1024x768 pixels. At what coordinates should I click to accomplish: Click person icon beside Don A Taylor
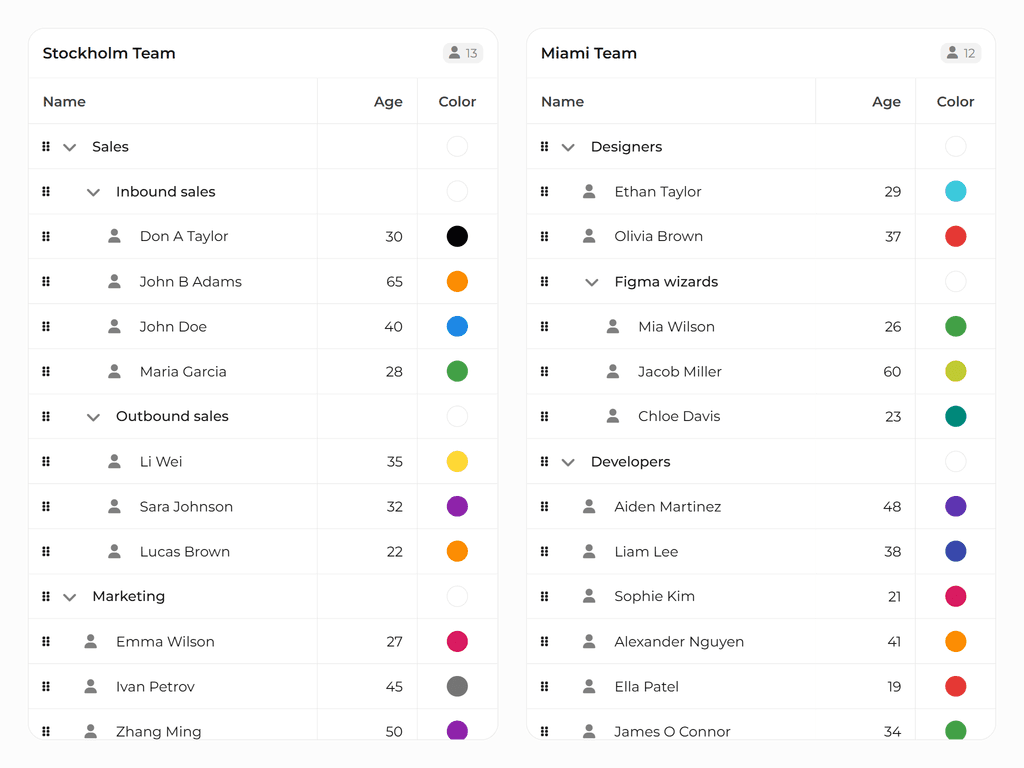pos(115,236)
